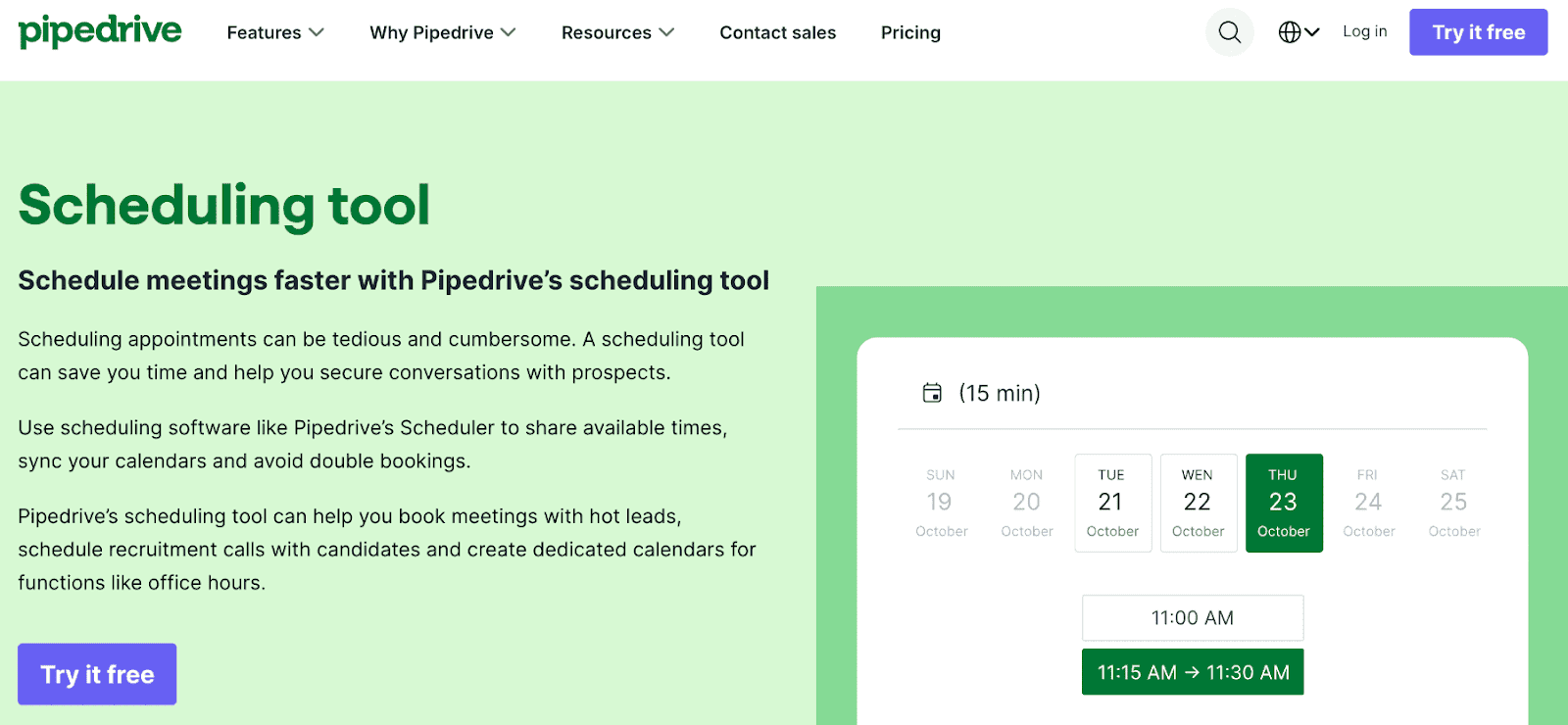The height and width of the screenshot is (725, 1568).
Task: Click Contact sales in the navigation
Action: tap(777, 32)
